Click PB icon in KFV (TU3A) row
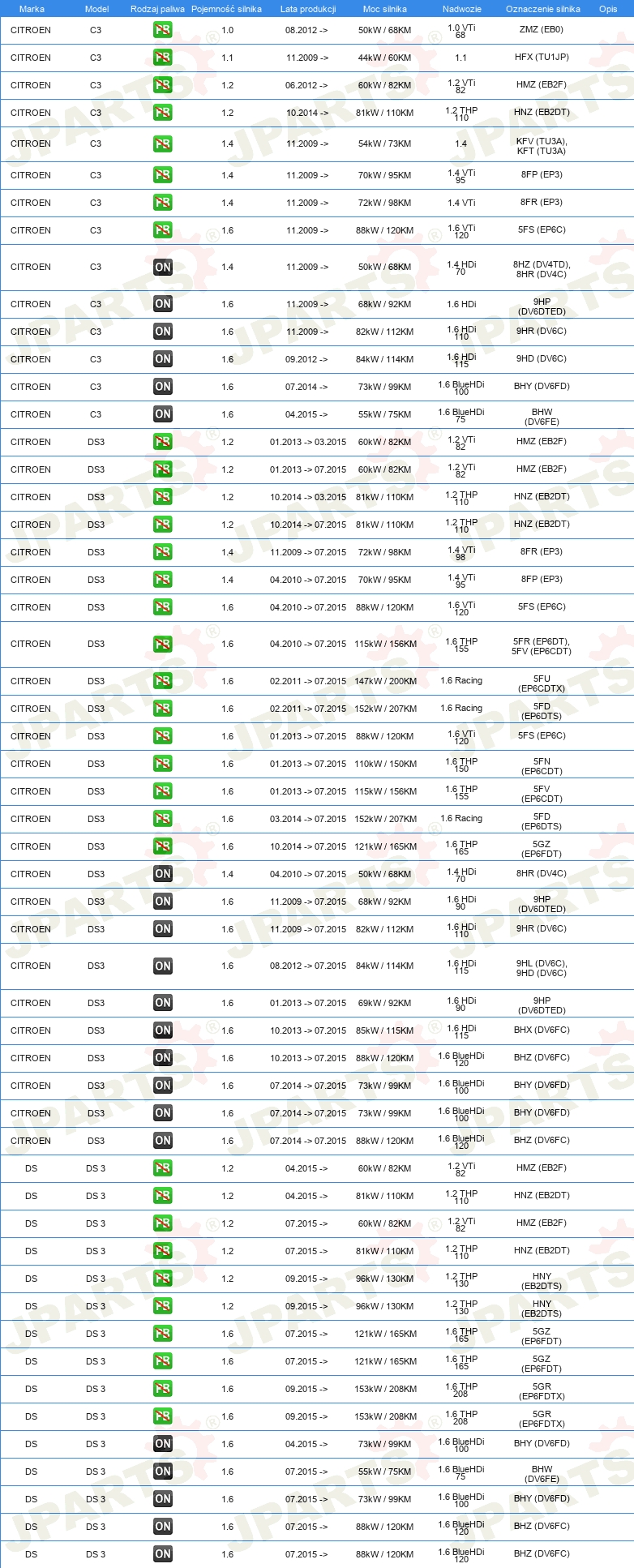Image resolution: width=634 pixels, height=1568 pixels. tap(163, 144)
